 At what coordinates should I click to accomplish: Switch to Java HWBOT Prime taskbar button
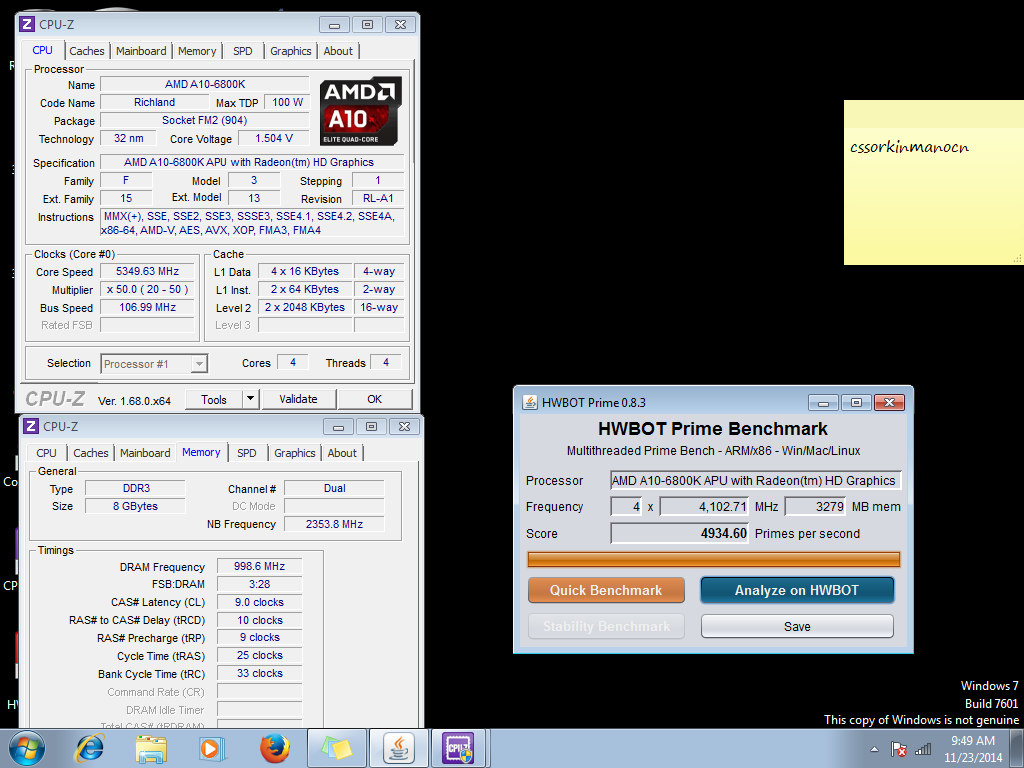(398, 748)
